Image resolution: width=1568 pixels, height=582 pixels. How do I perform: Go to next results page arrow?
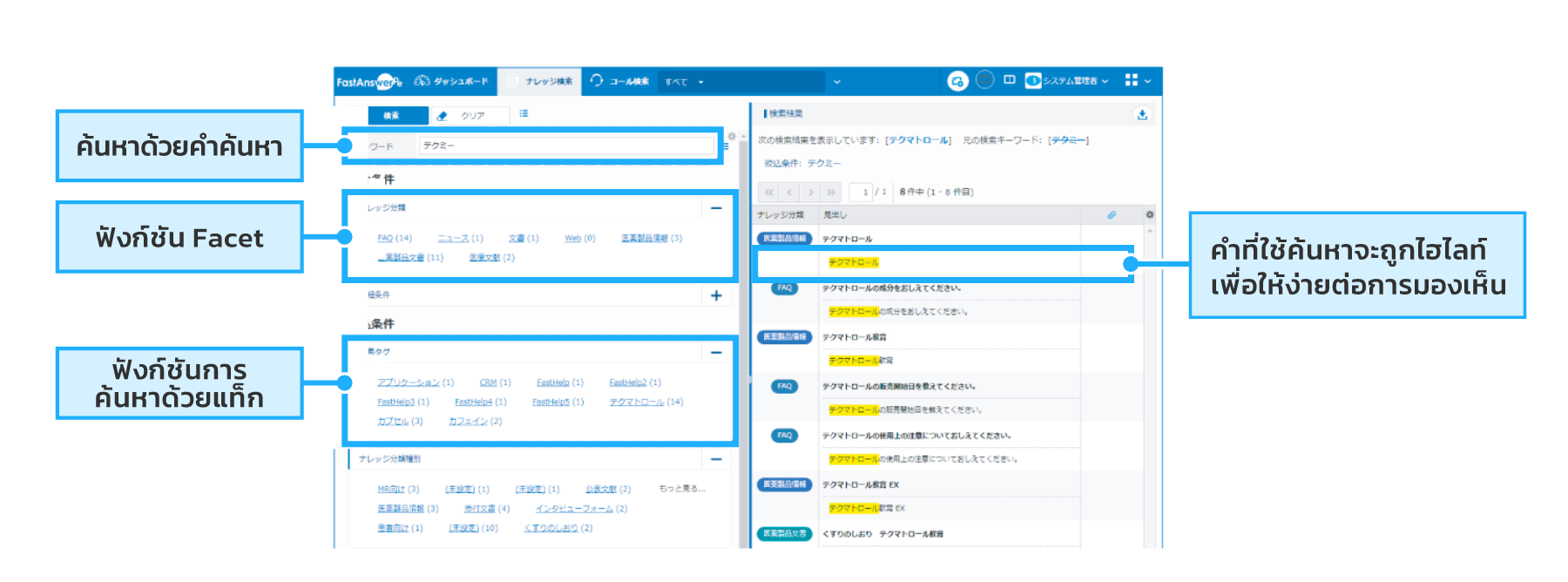tap(811, 192)
